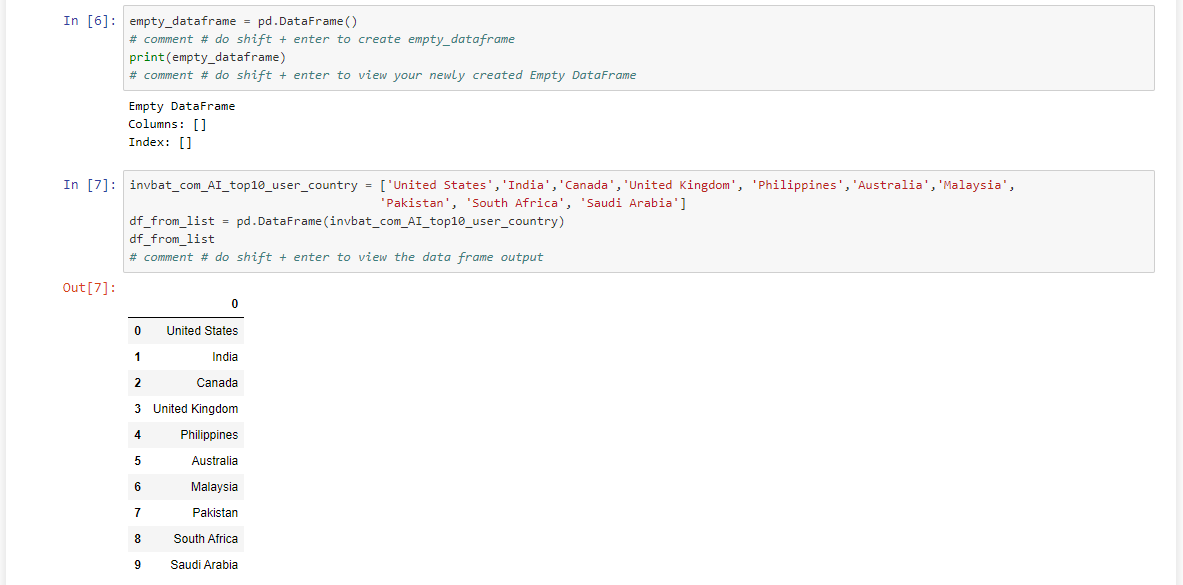Image resolution: width=1183 pixels, height=585 pixels.
Task: Click the df_from_list = pd.DataFrame line
Action: pos(346,221)
